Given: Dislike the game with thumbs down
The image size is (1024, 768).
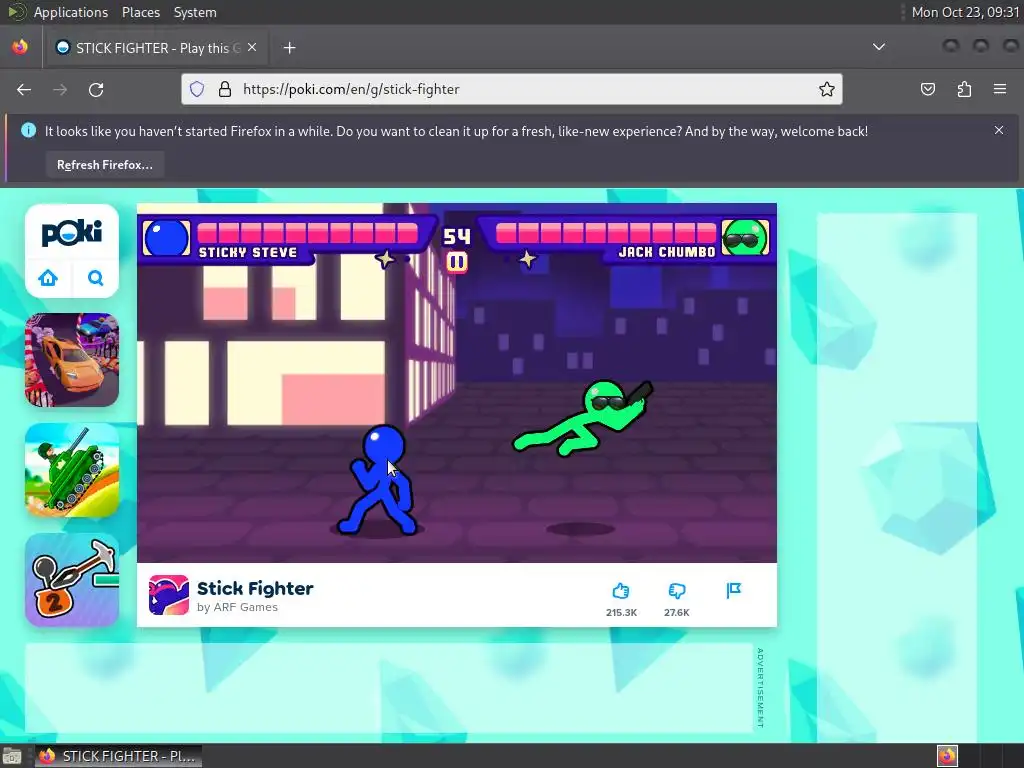Looking at the screenshot, I should tap(677, 591).
